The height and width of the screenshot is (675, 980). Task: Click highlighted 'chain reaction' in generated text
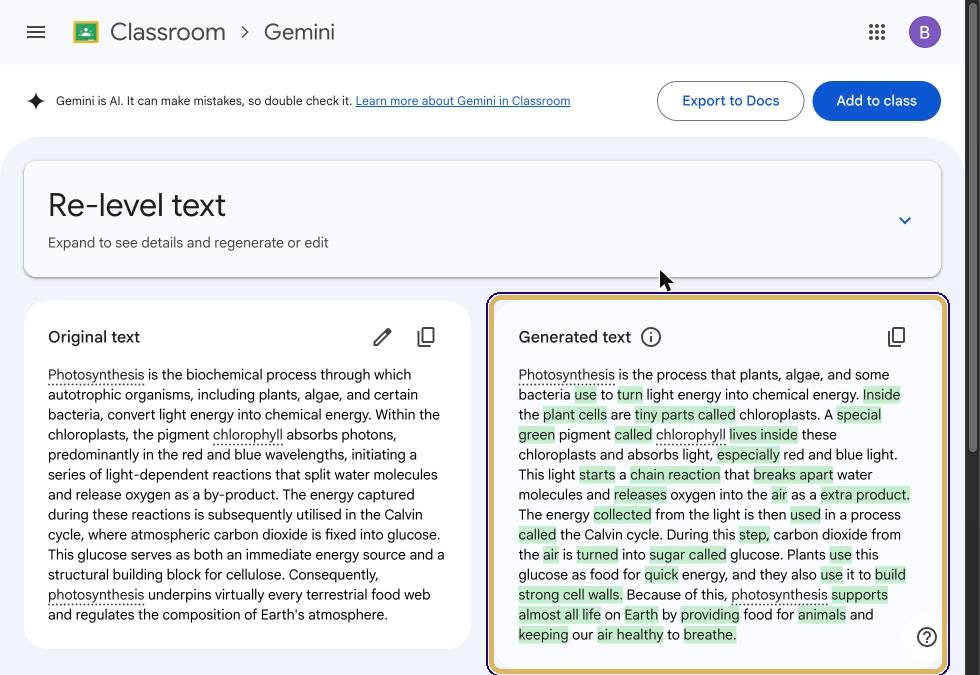pos(675,474)
